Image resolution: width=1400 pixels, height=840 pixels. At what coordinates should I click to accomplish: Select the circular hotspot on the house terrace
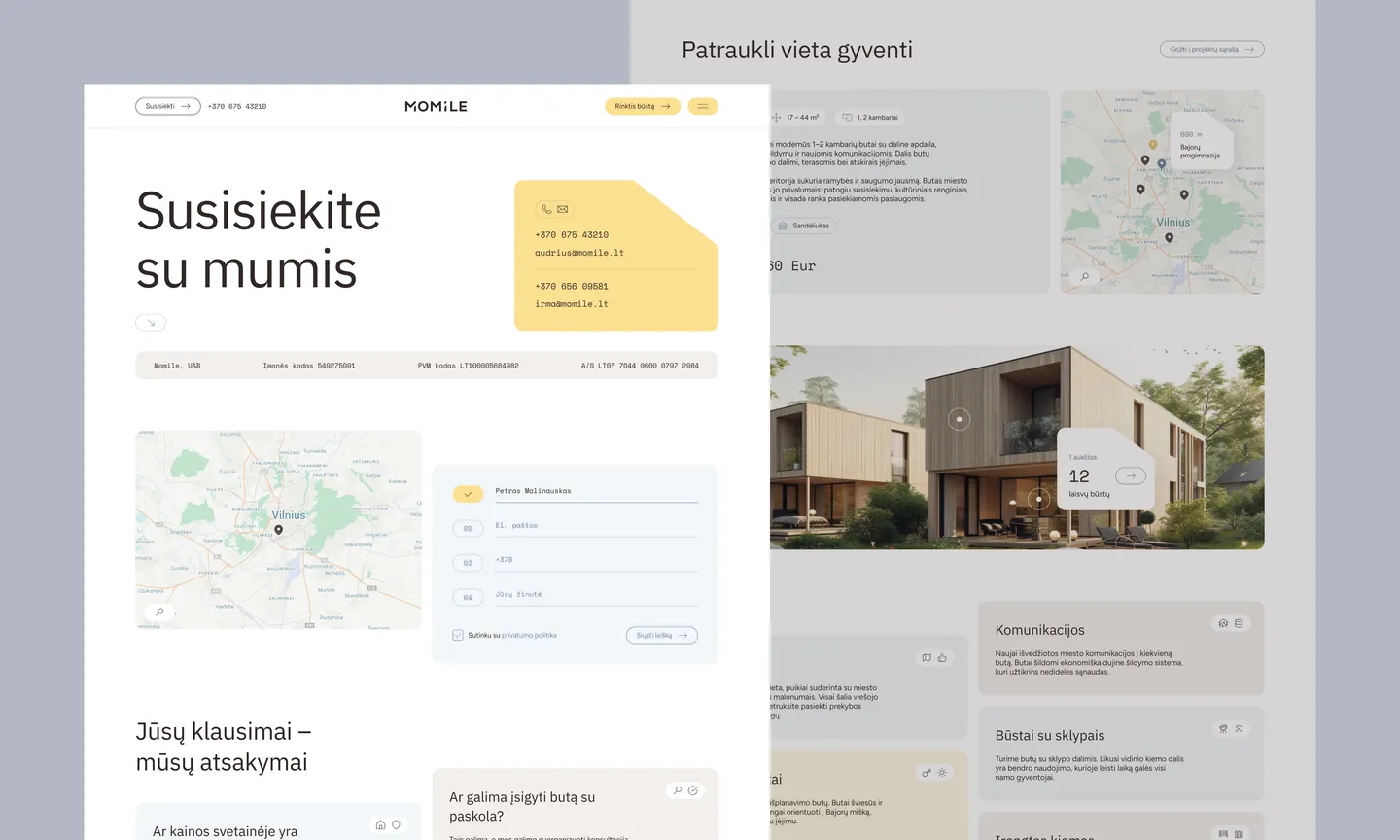tap(1039, 499)
